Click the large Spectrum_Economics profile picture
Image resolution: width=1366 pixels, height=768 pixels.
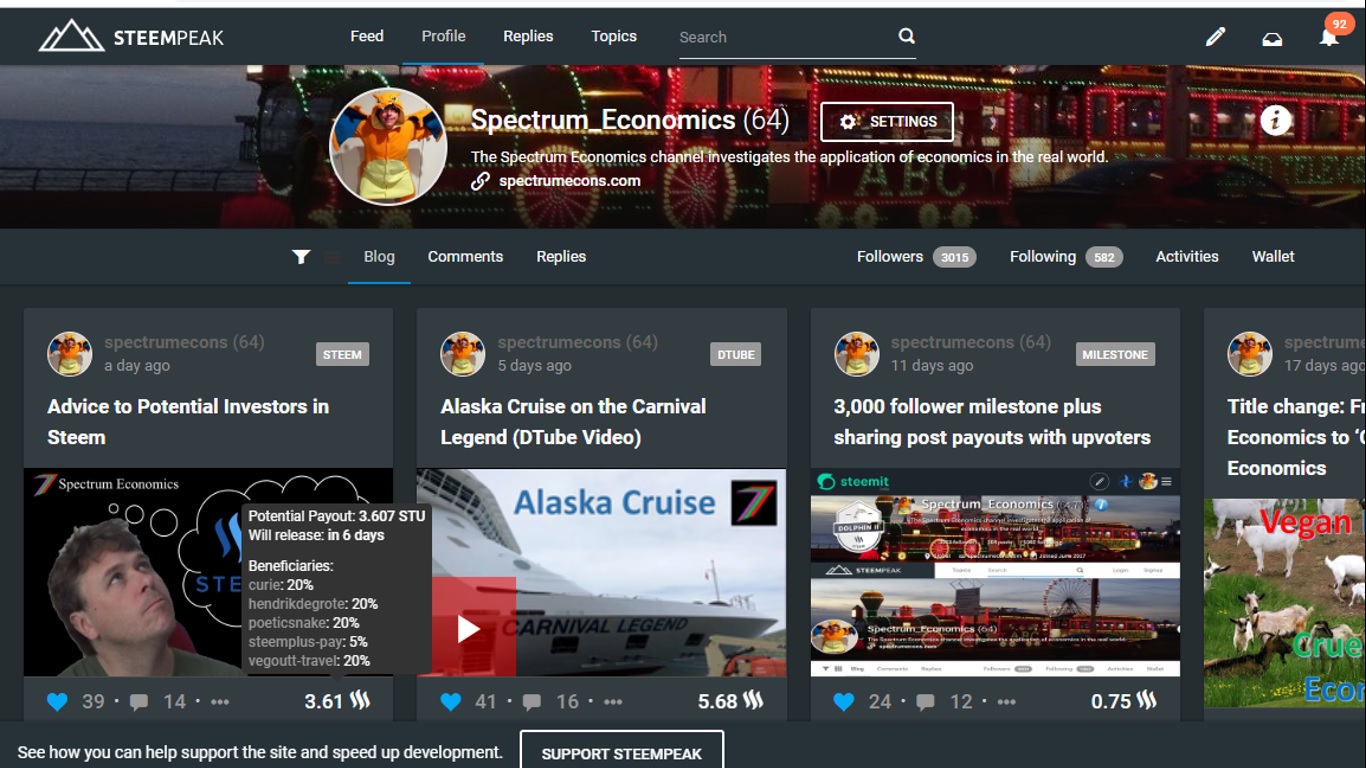click(x=389, y=146)
